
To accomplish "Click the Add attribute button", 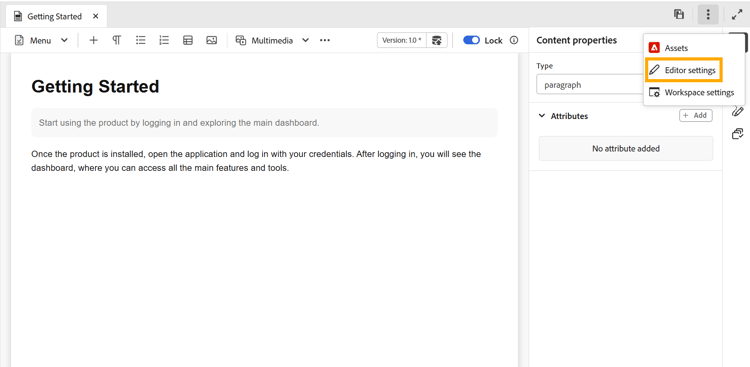I will point(695,115).
